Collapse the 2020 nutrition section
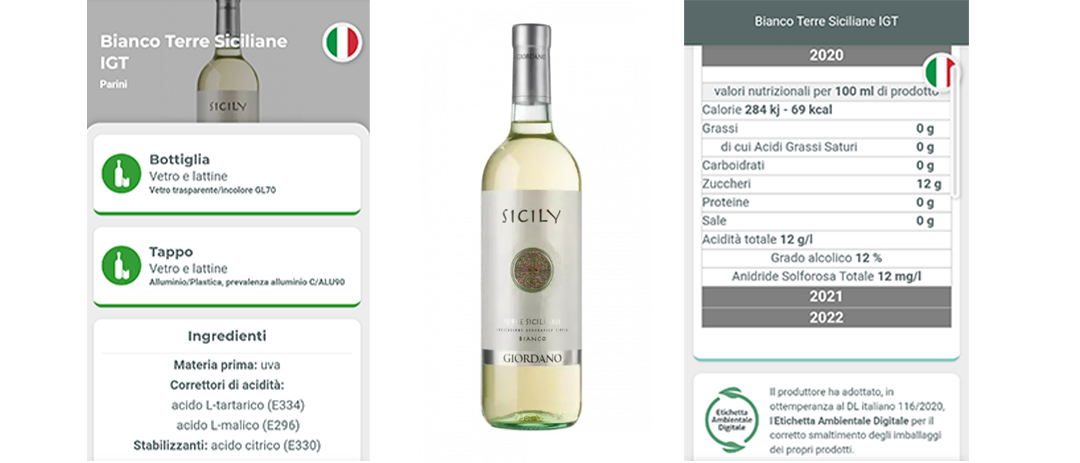The image size is (1080, 463). tap(826, 55)
